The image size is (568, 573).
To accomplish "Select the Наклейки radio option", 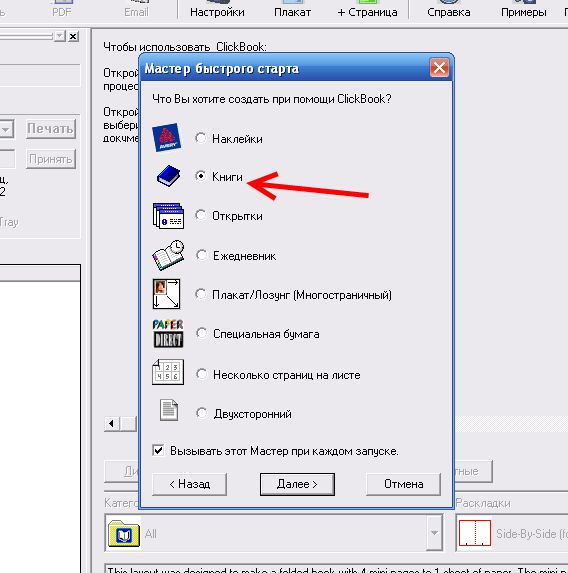I will click(x=200, y=138).
